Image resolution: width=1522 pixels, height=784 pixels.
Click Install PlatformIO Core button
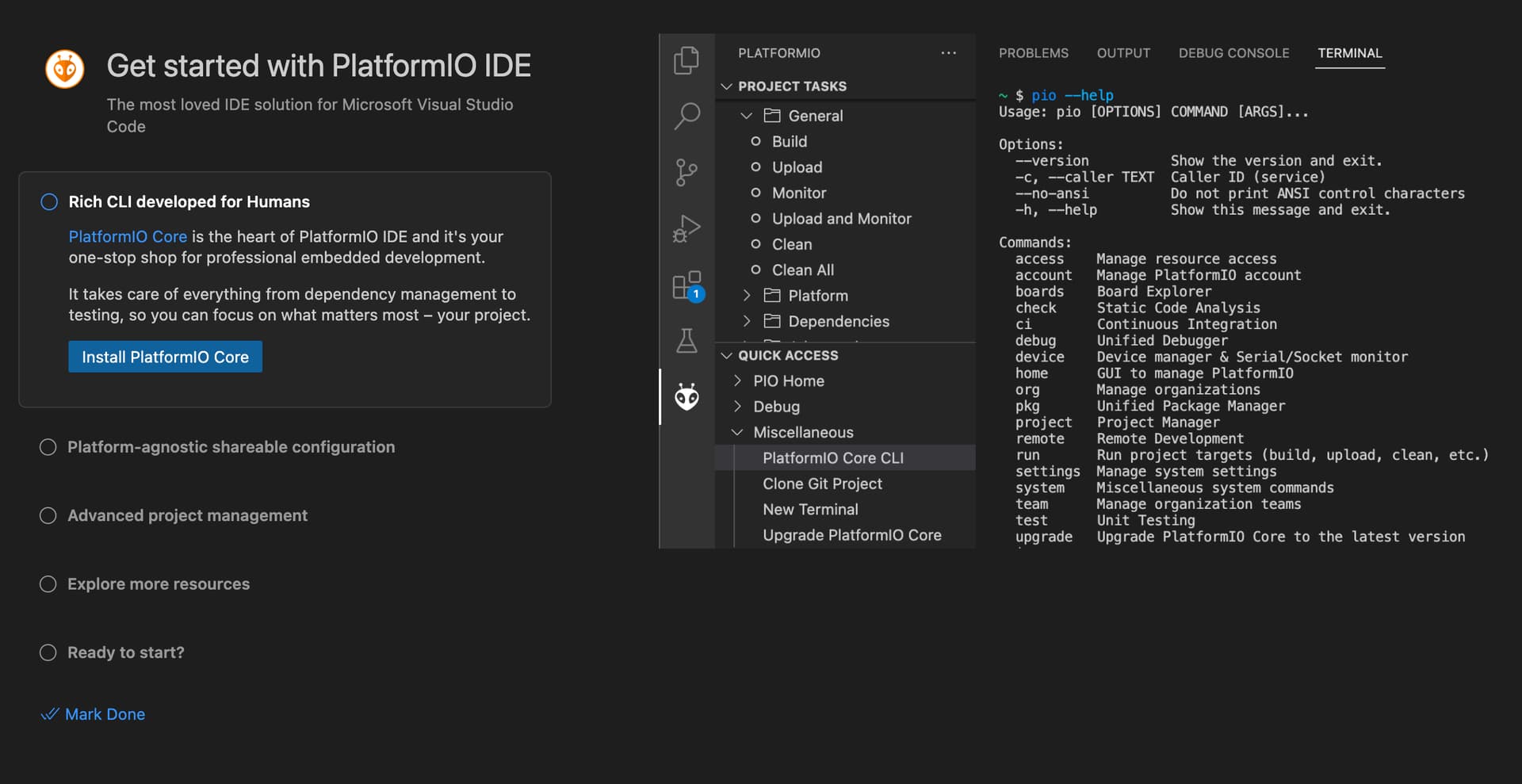click(165, 358)
